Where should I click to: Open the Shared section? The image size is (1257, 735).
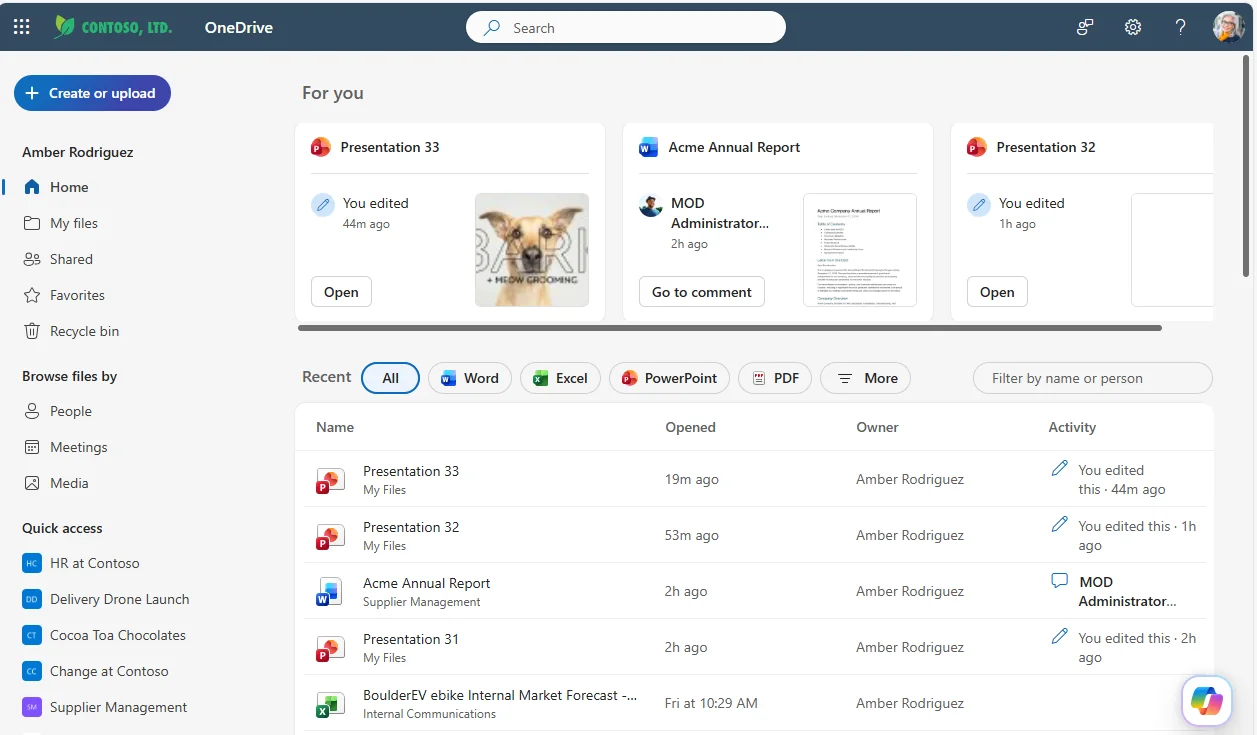coord(71,259)
